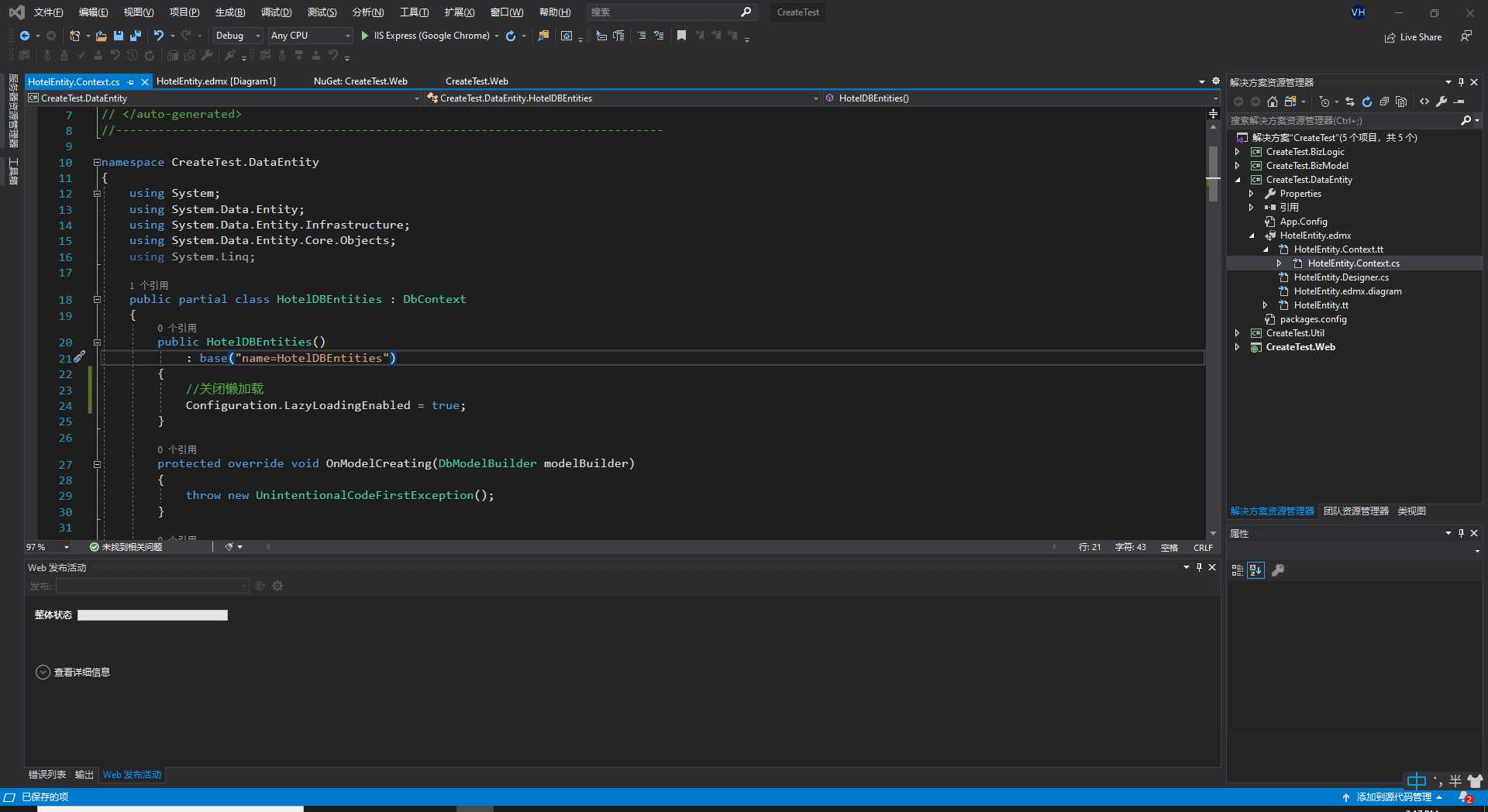Screen dimensions: 1488x812
Task: Click Sync with Active Document icon
Action: (x=1350, y=101)
